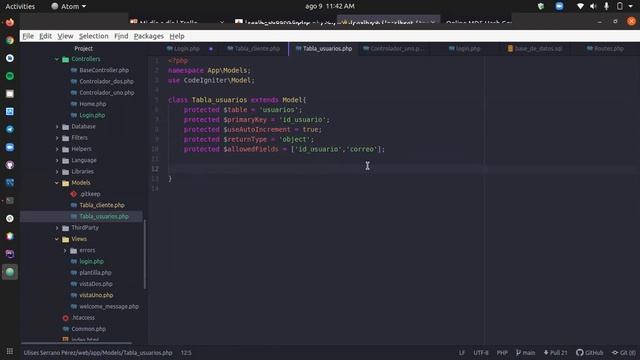Open the Zoom dock icon
Image resolution: width=640 pixels, height=360 pixels.
[10, 147]
